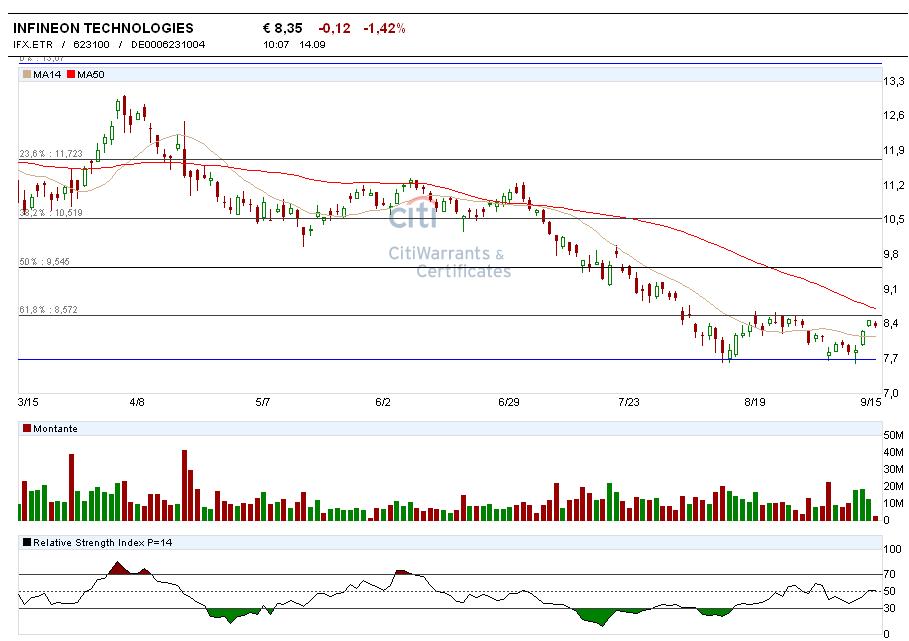The width and height of the screenshot is (909, 641).
Task: Click the 30M volume axis label
Action: pyautogui.click(x=893, y=469)
